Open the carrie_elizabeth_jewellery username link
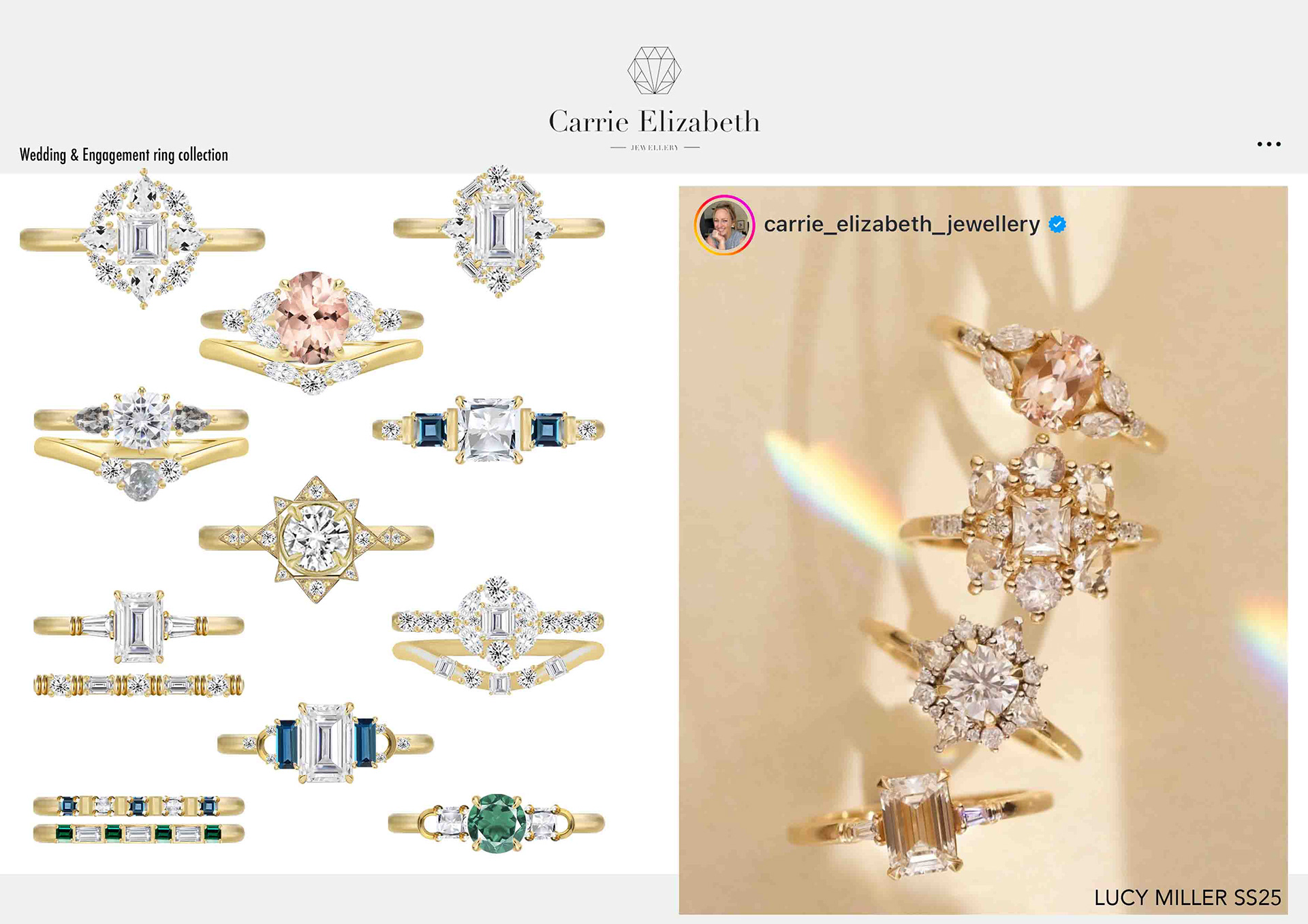The height and width of the screenshot is (924, 1308). point(901,224)
